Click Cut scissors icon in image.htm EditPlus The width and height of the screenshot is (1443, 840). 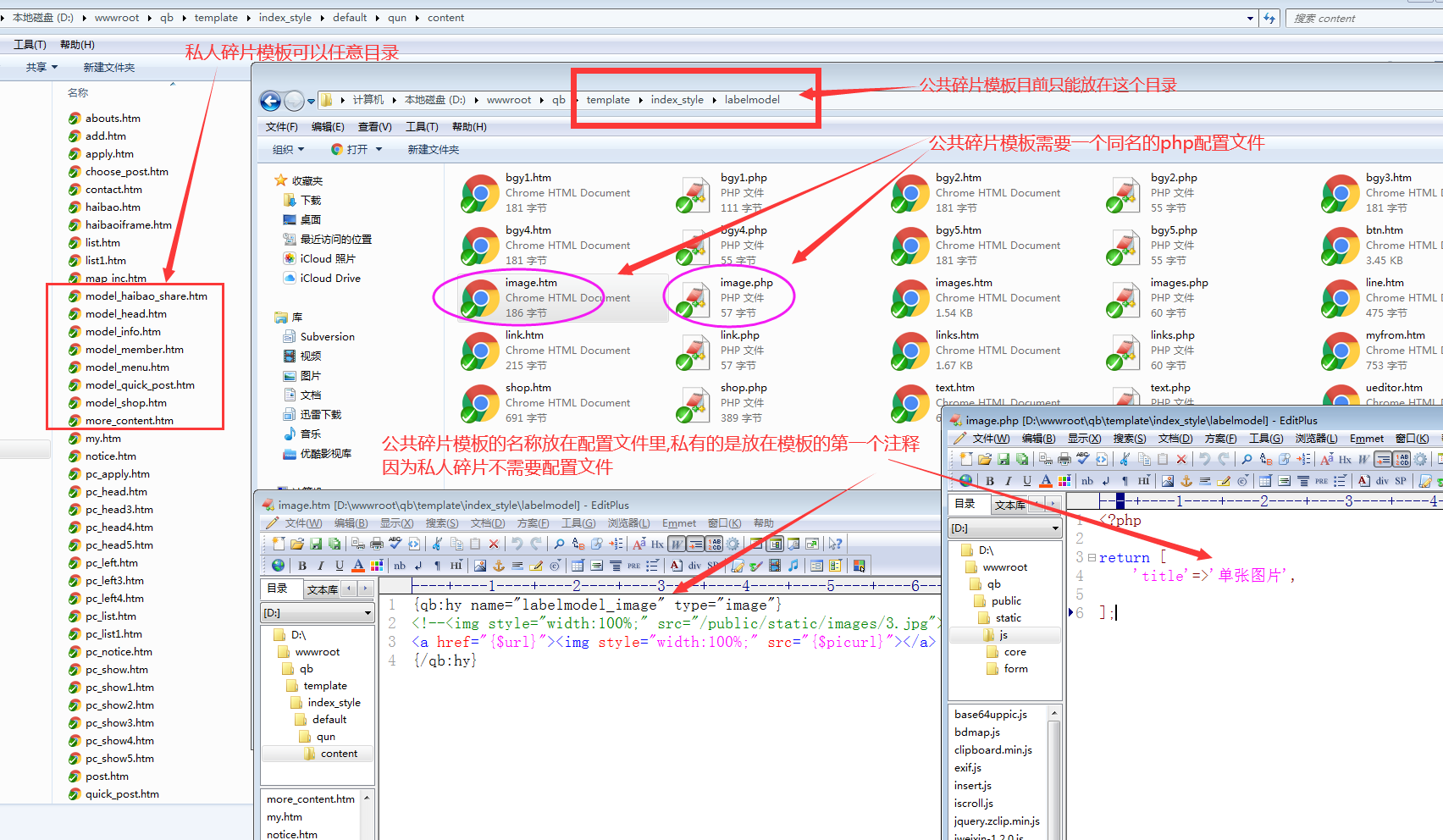coord(437,544)
